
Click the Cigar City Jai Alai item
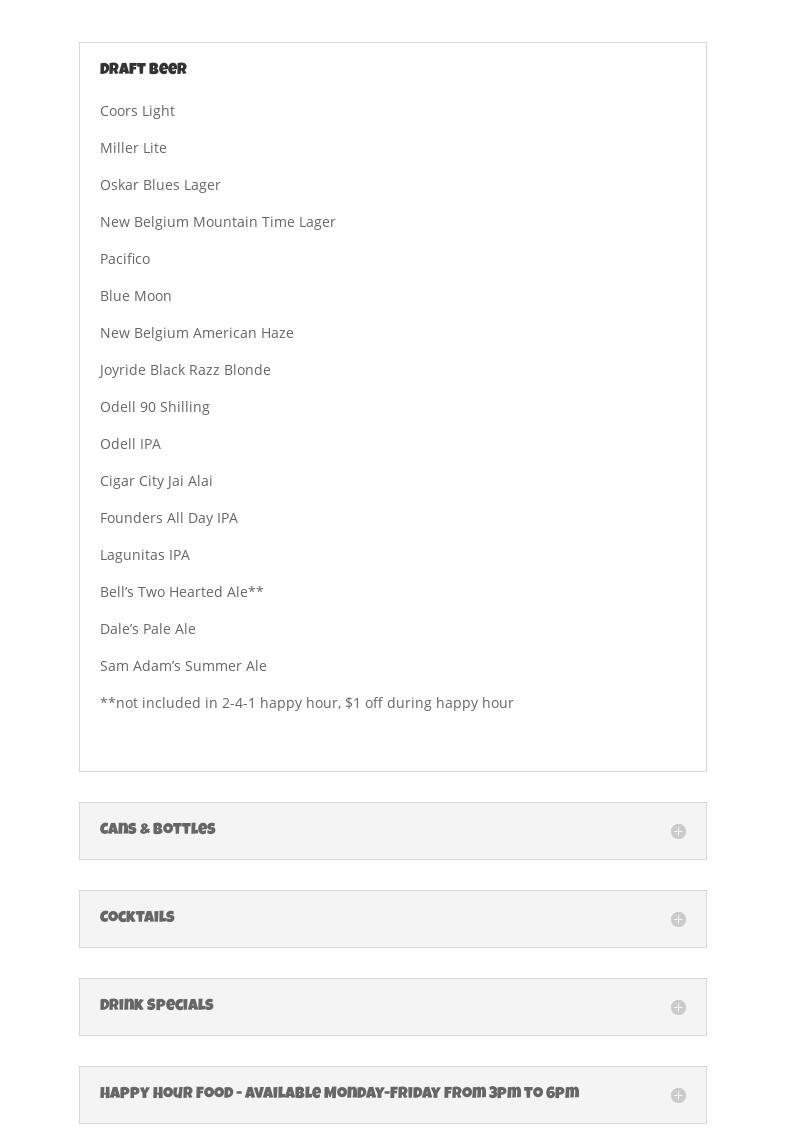pos(156,481)
